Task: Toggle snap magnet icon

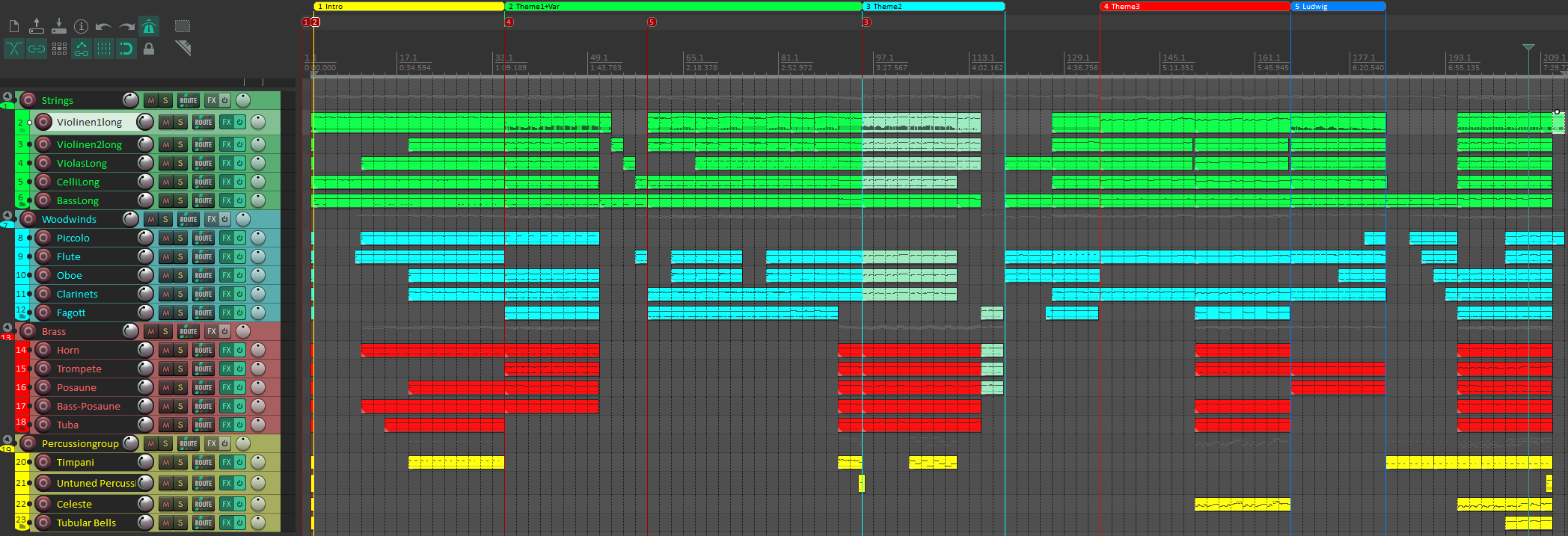Action: click(x=126, y=49)
